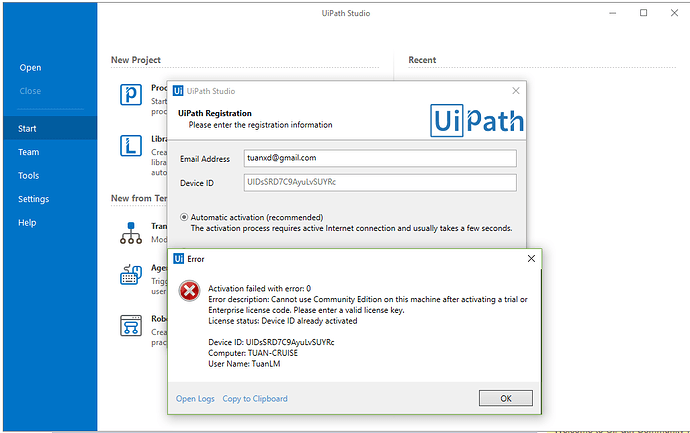The image size is (690, 433).
Task: Click the Ui logo in Error dialog title
Action: click(178, 259)
